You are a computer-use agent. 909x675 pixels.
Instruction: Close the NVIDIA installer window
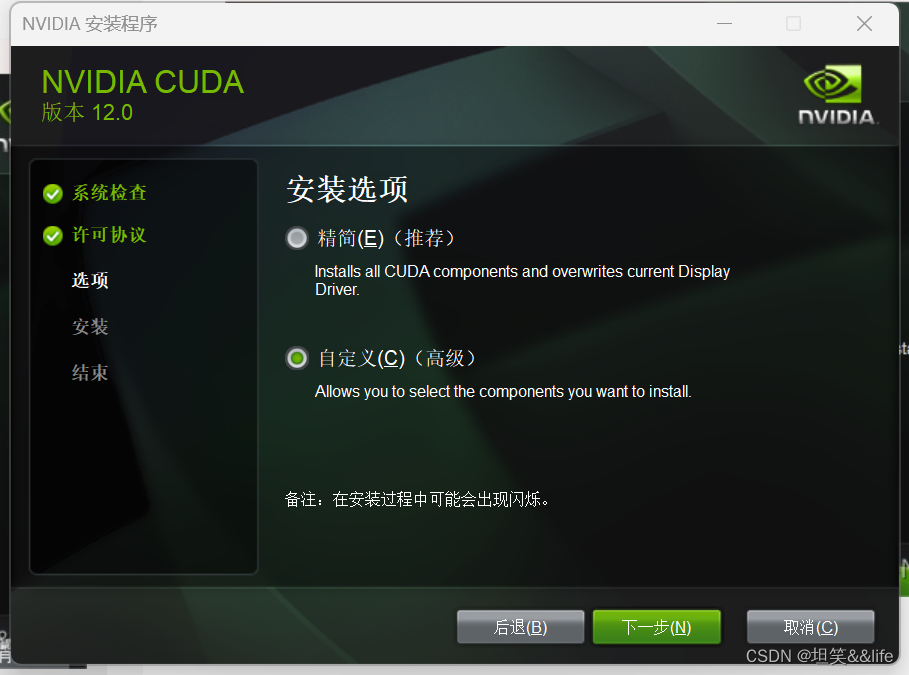tap(864, 24)
